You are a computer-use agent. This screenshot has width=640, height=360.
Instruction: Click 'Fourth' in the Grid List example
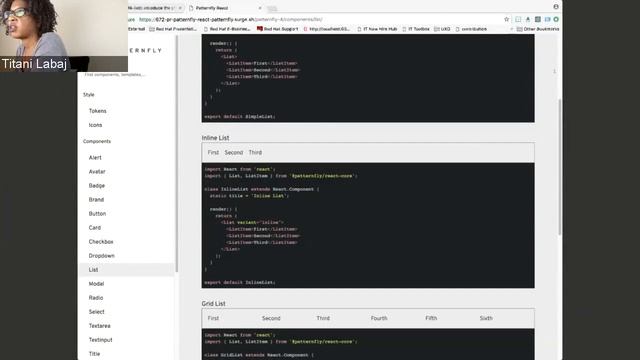379,318
